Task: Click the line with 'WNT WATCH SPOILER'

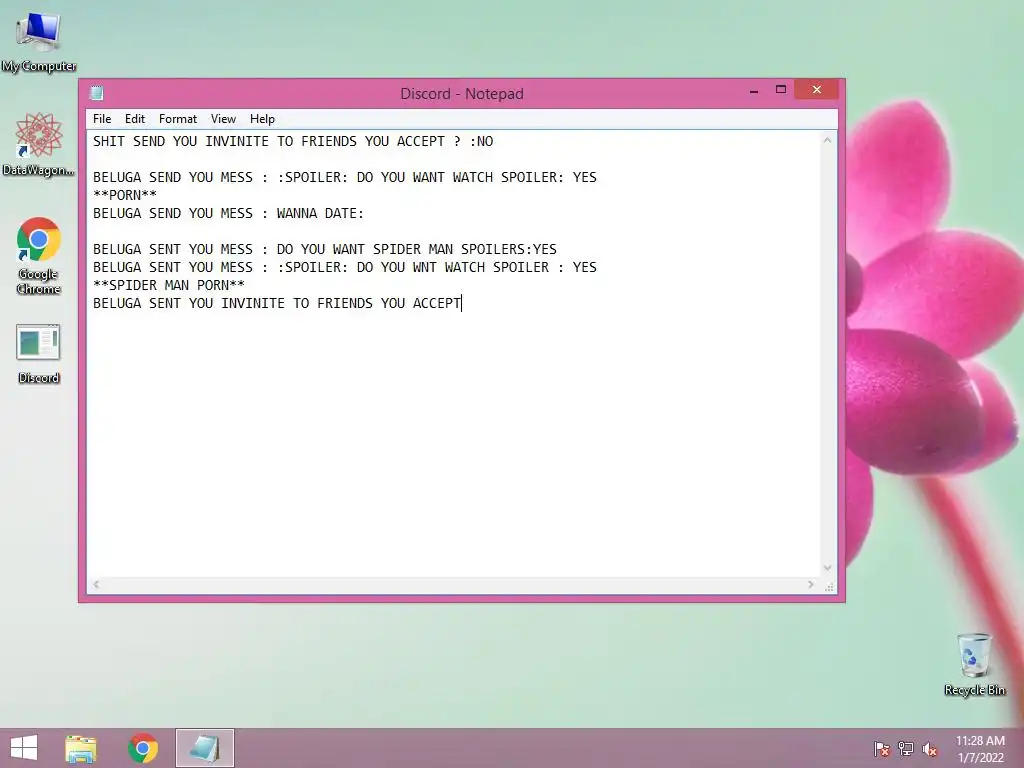Action: (x=345, y=268)
